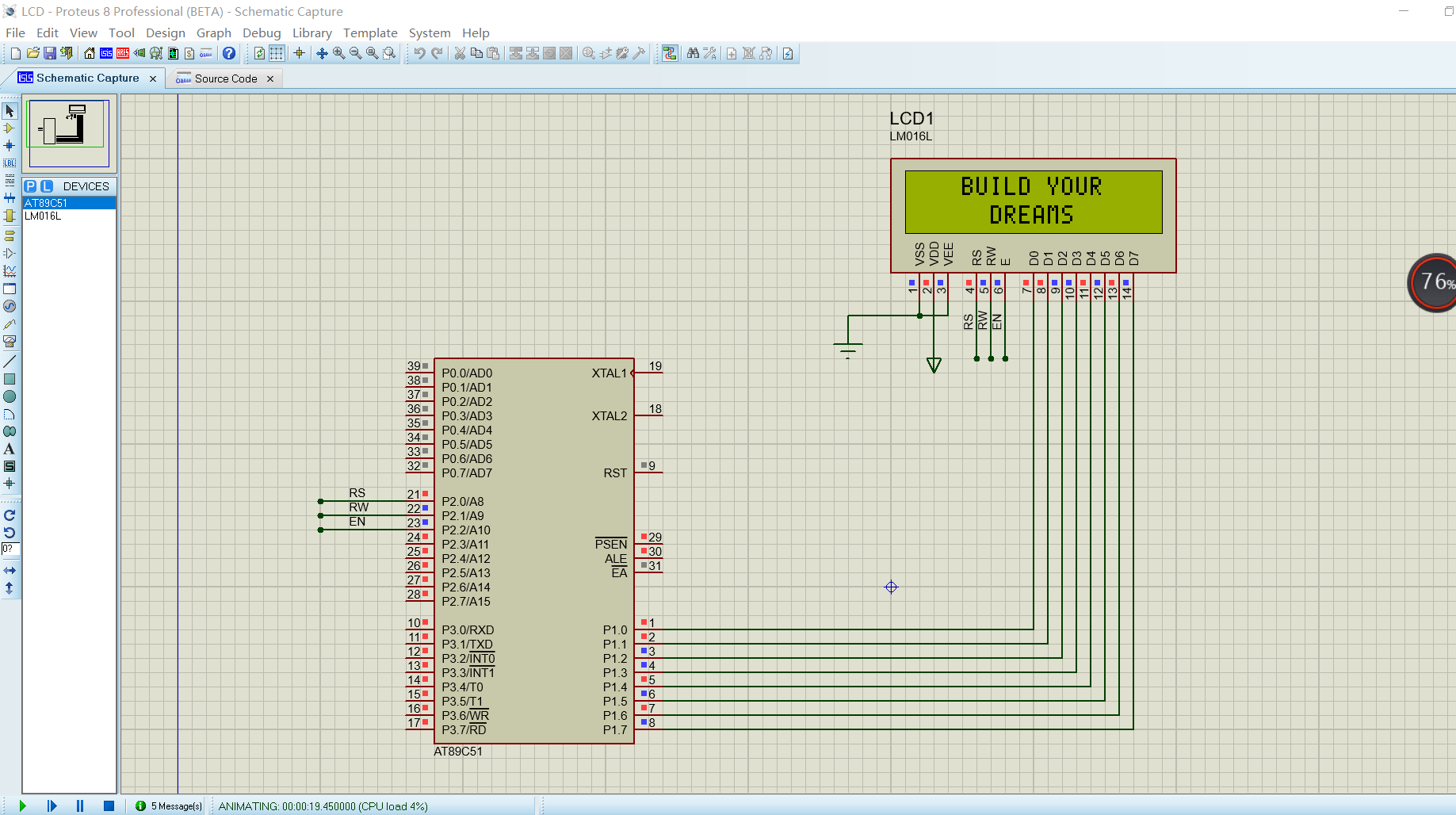Select the 2D Graphics Line tool

[x=10, y=362]
